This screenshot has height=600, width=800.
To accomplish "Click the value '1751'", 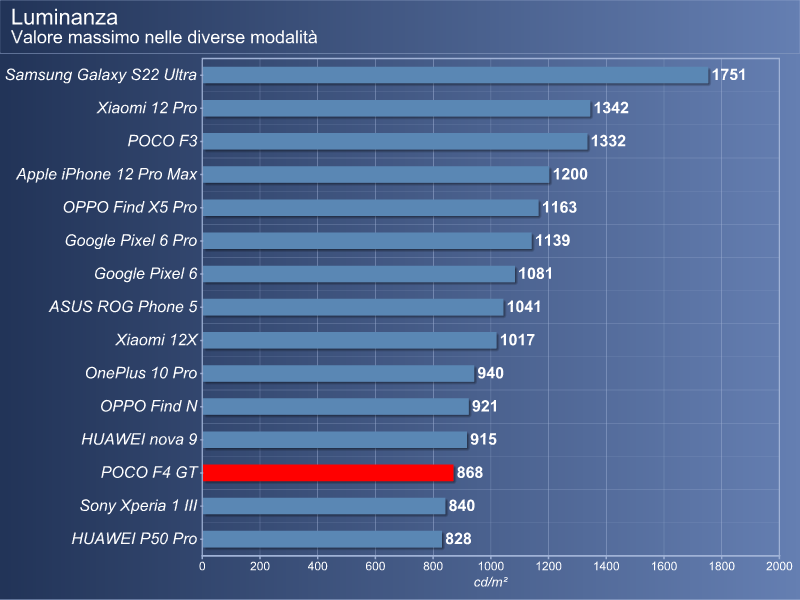I will pos(729,75).
